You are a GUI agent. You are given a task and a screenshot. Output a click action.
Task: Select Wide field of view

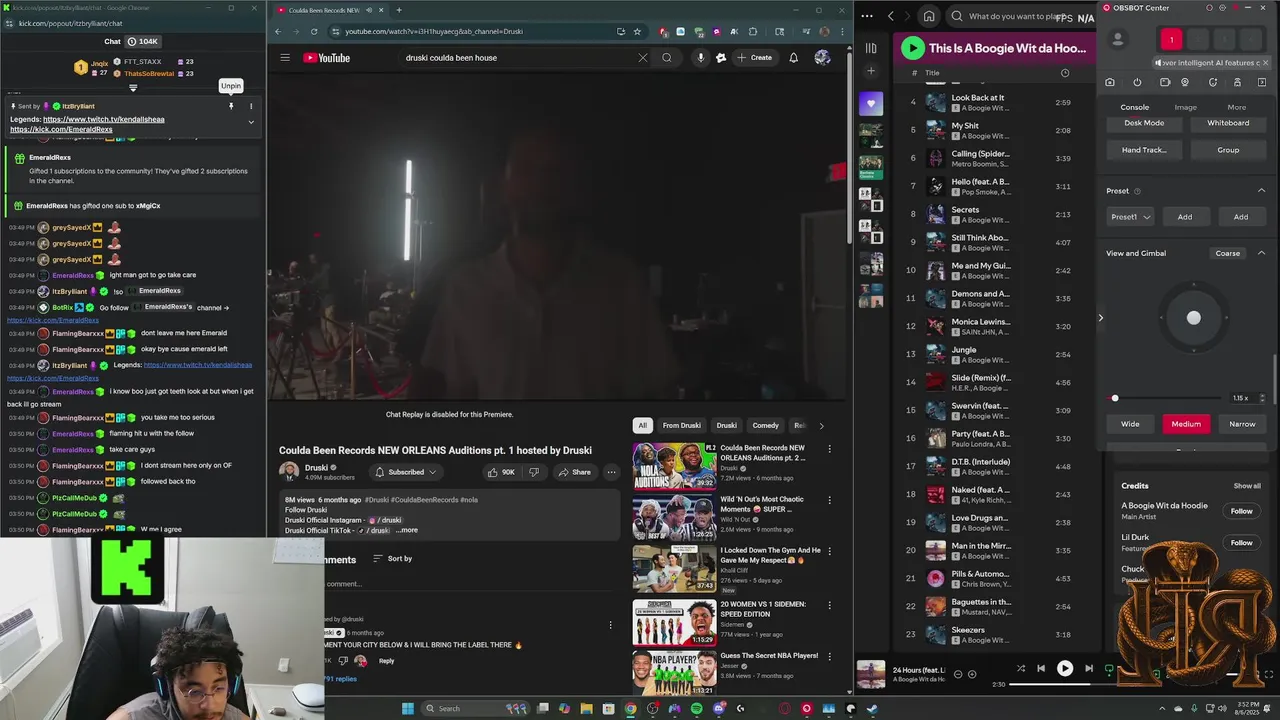(x=1130, y=424)
